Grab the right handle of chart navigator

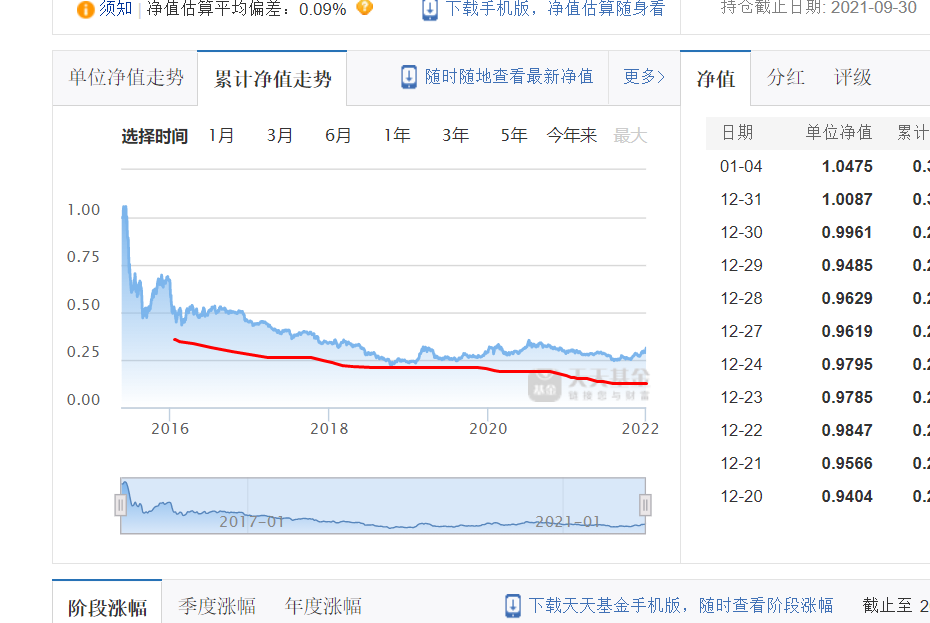[645, 506]
